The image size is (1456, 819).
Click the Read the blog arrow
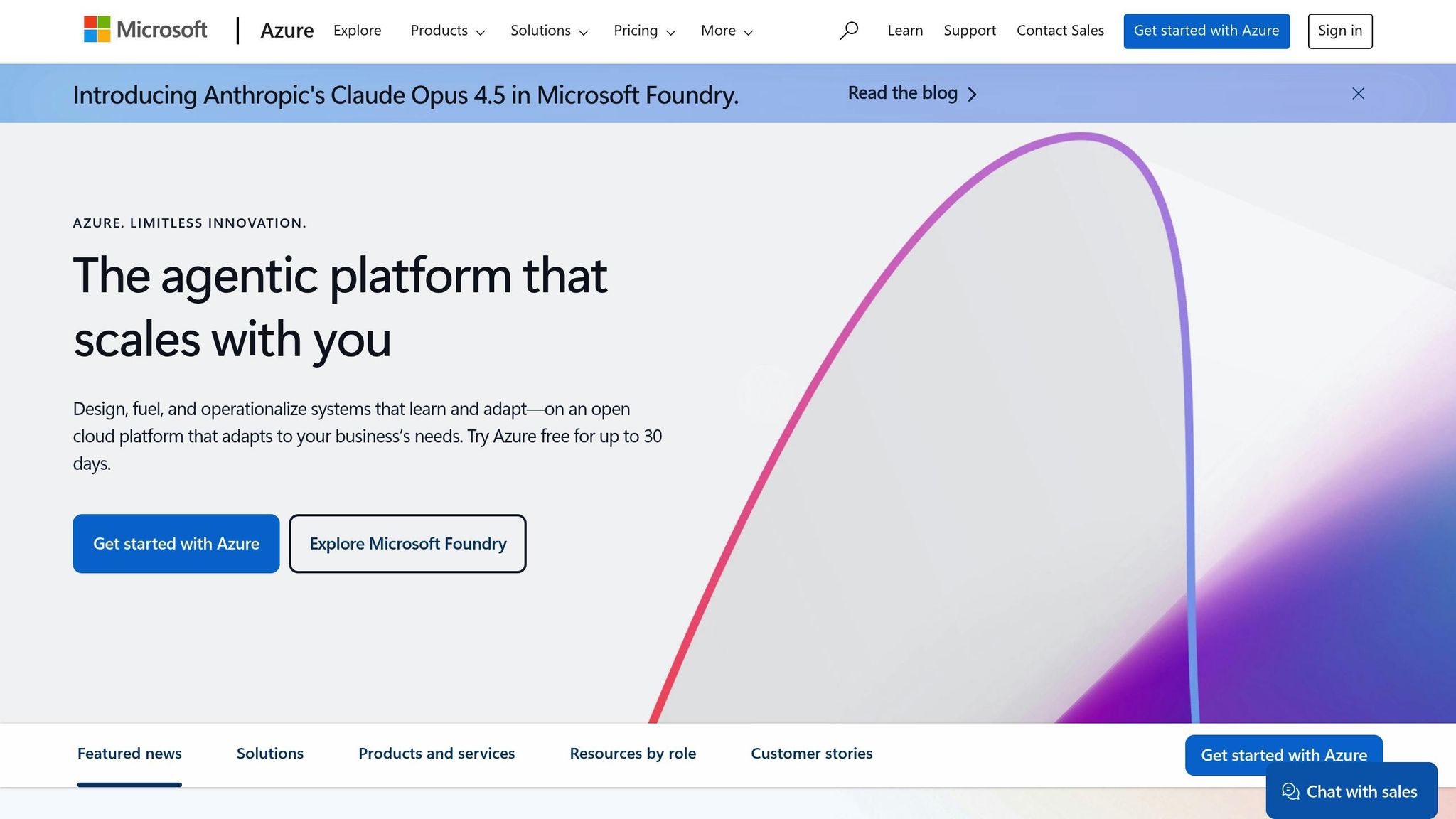[x=972, y=94]
